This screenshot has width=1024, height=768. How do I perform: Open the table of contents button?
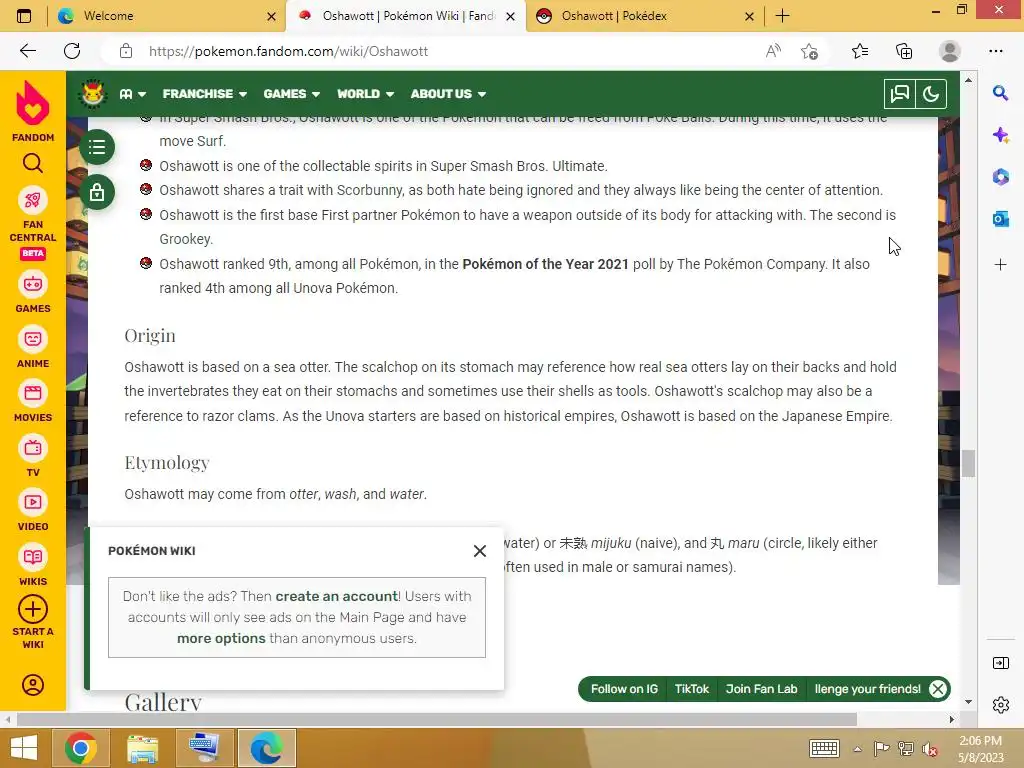[x=97, y=147]
